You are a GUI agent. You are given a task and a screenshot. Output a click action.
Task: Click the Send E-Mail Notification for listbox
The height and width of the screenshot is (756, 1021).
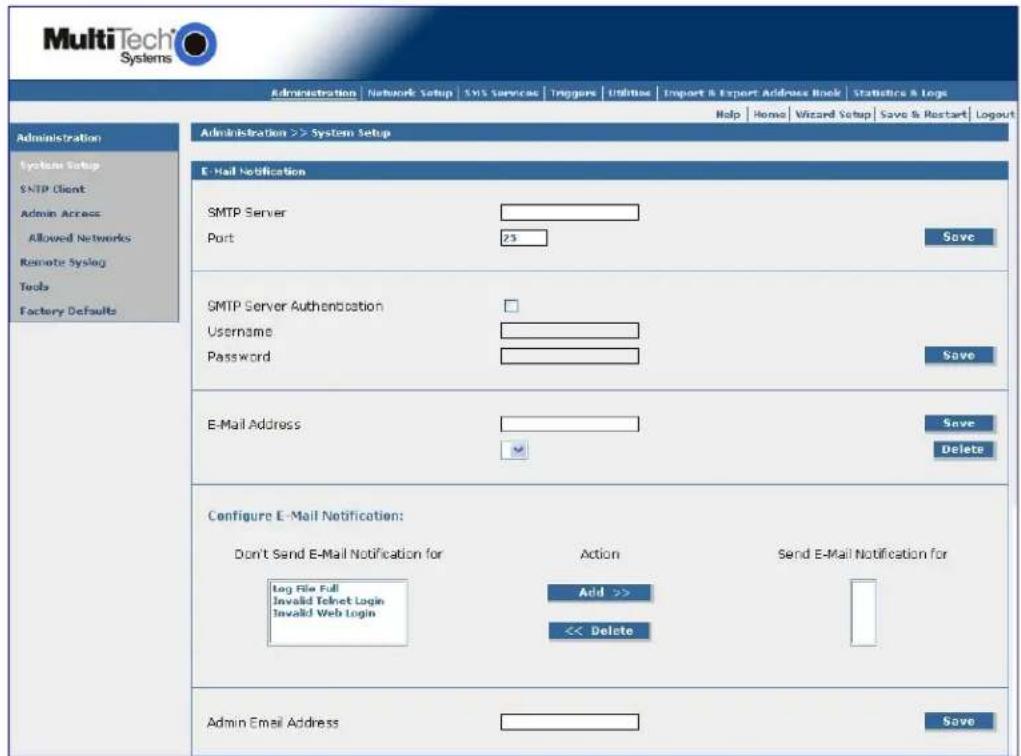point(863,613)
